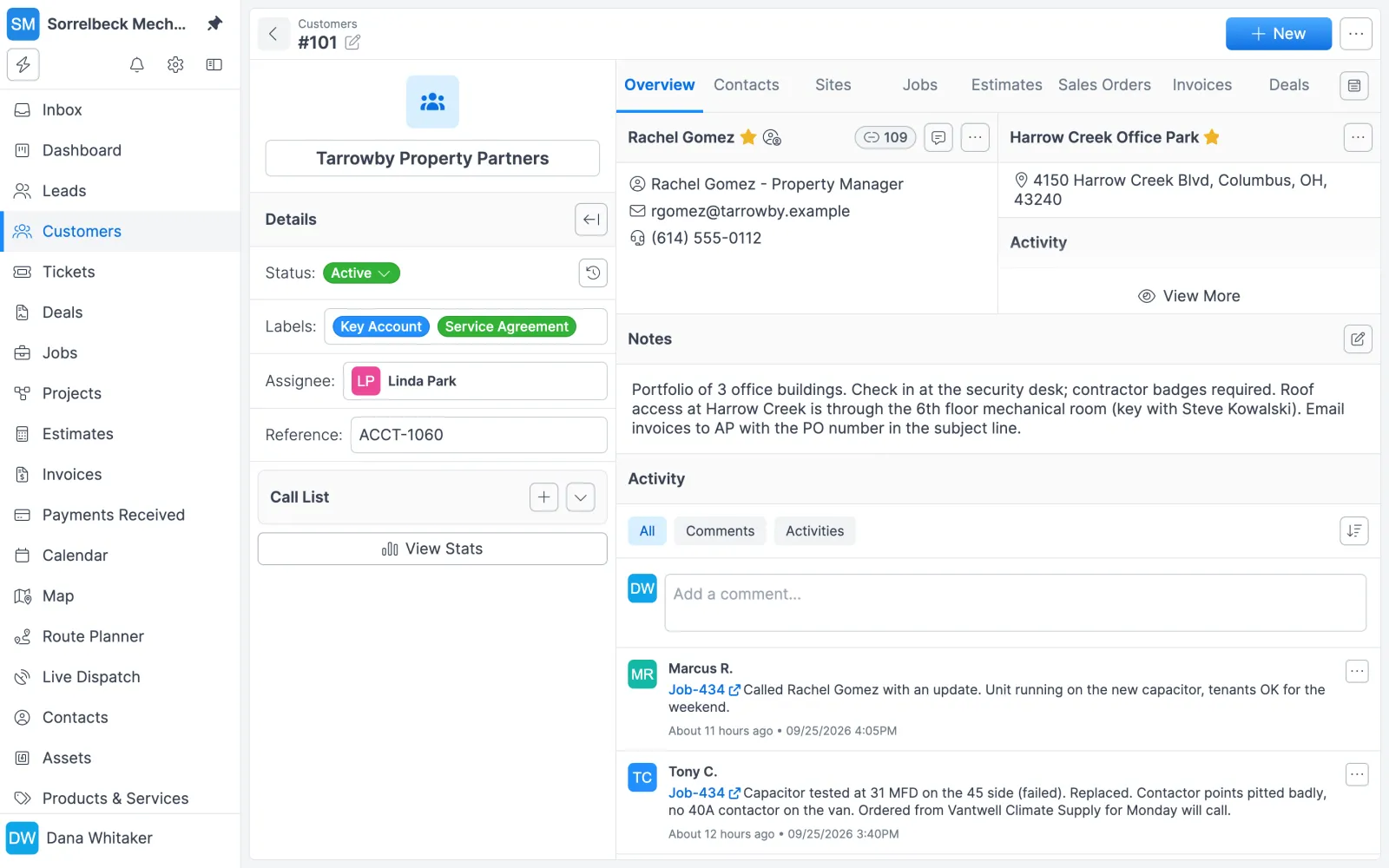Pin the Sorrelbeck workspace
Screen dimensions: 1389x868
pyautogui.click(x=214, y=23)
